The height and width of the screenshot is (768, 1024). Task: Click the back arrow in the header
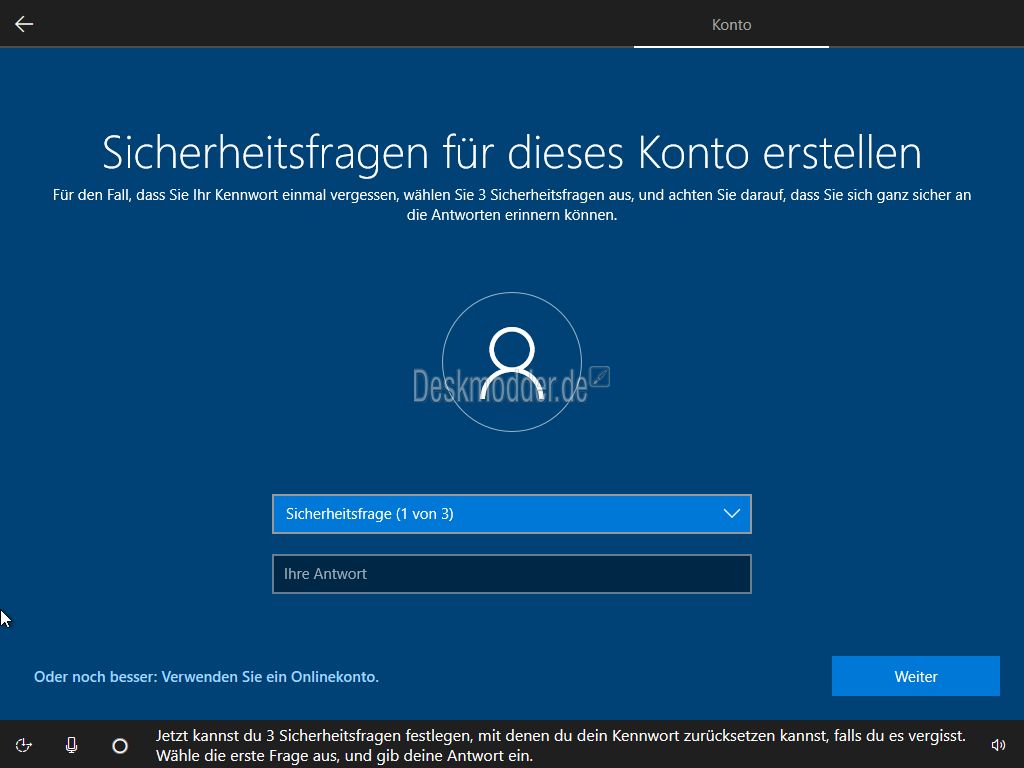coord(24,24)
